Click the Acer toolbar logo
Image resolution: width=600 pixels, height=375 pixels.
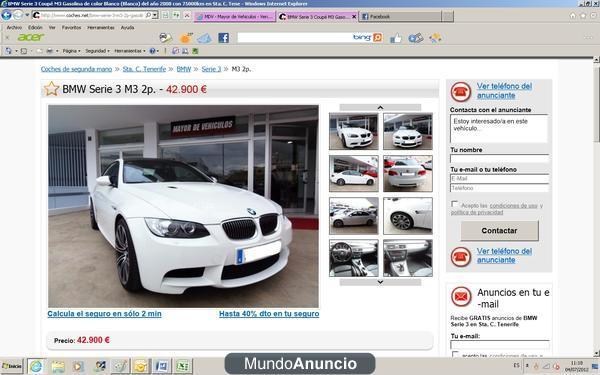pyautogui.click(x=31, y=38)
